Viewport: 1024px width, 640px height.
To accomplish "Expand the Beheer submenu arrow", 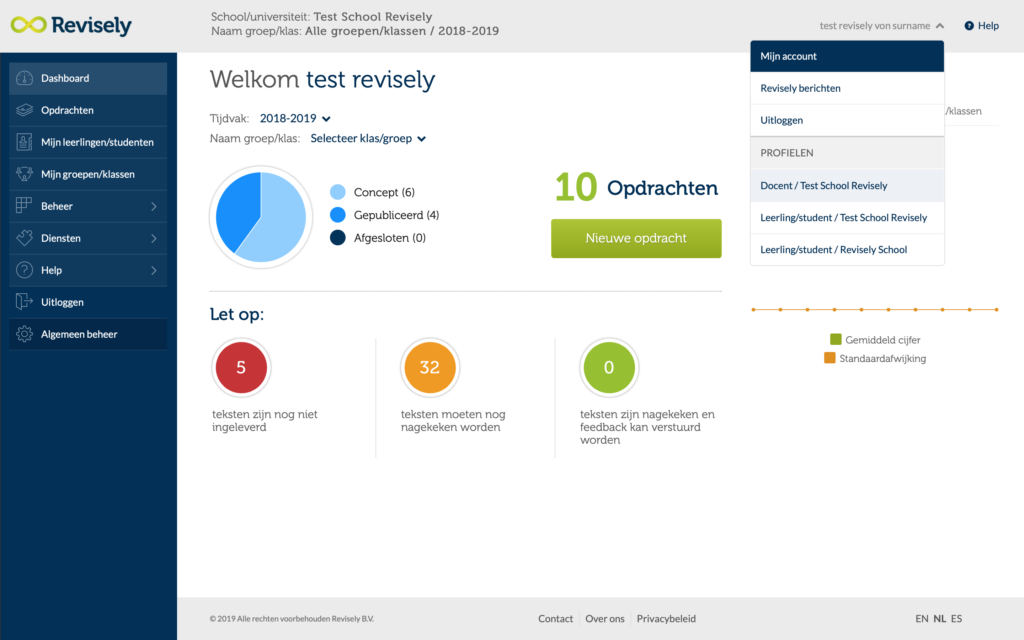I will [153, 206].
